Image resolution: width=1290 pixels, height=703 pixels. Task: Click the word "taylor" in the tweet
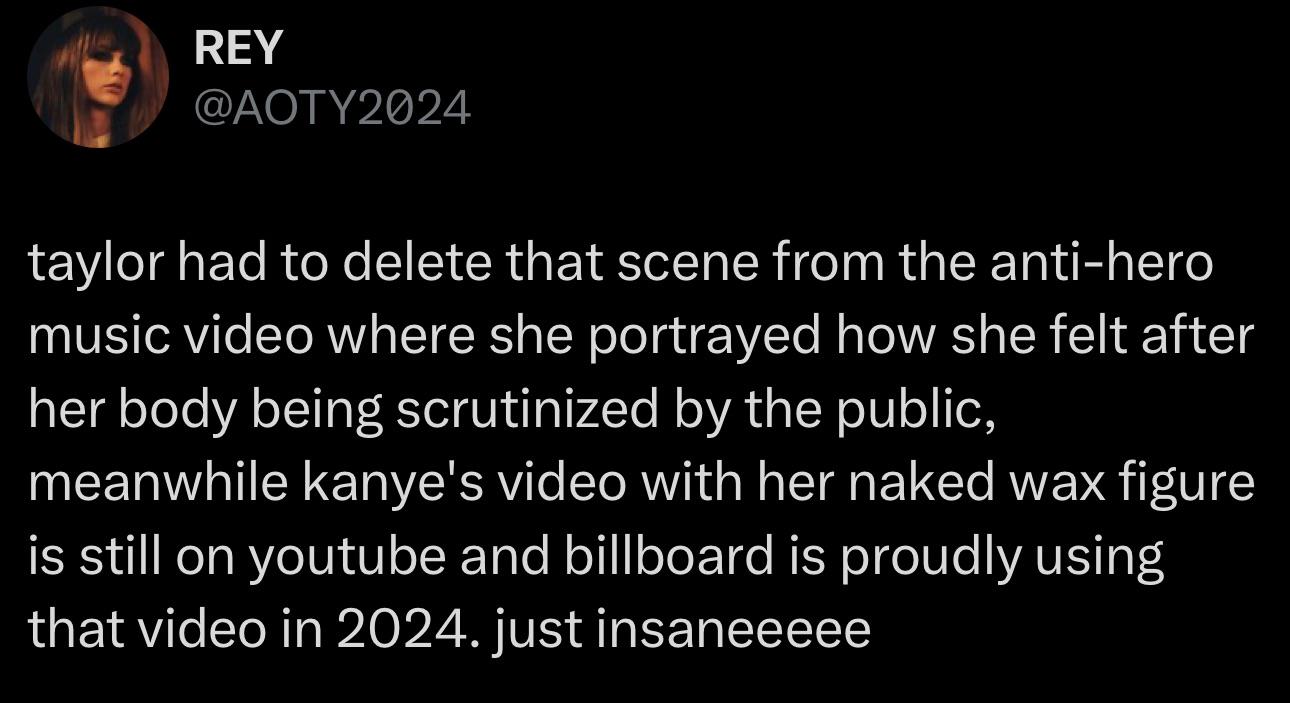tap(90, 263)
